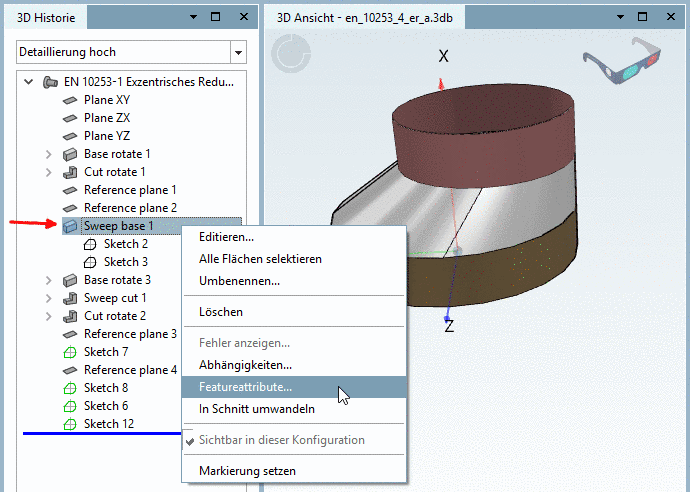Choose Alle Flächen selektieren menu entry
Viewport: 690px width, 492px height.
[x=294, y=259]
